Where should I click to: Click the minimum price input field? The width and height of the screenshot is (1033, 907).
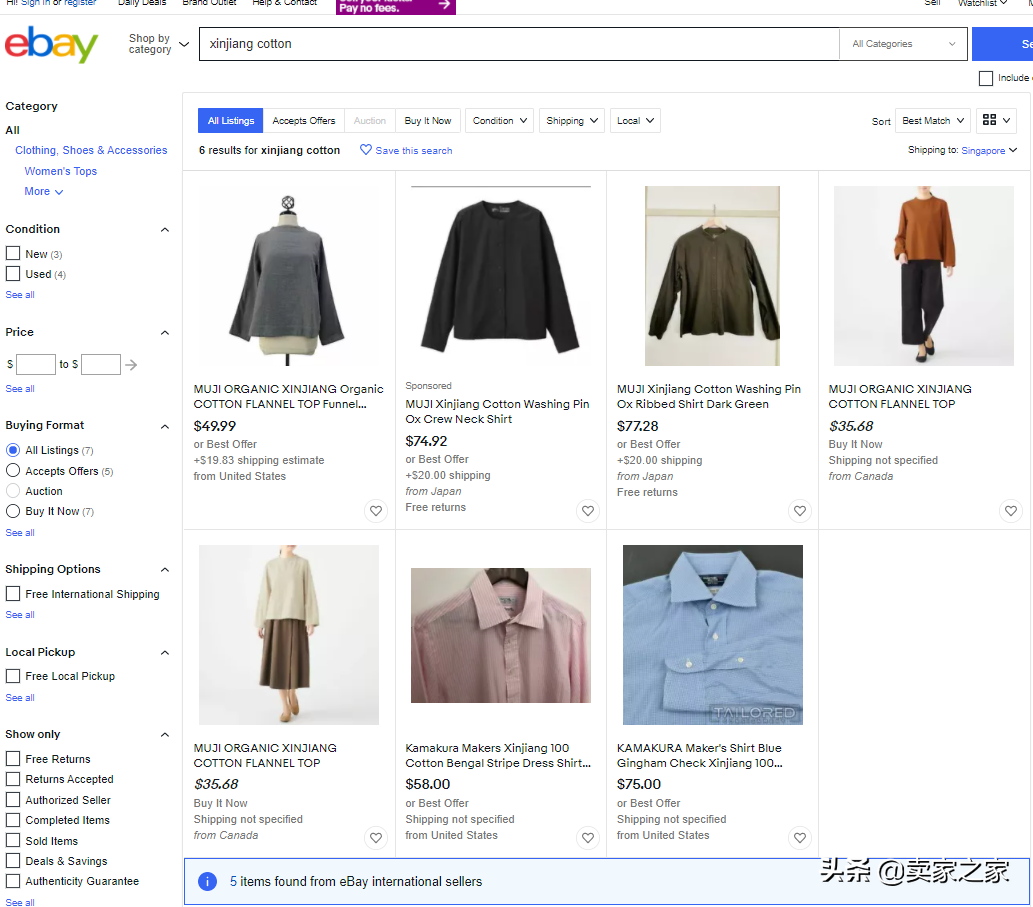(35, 364)
